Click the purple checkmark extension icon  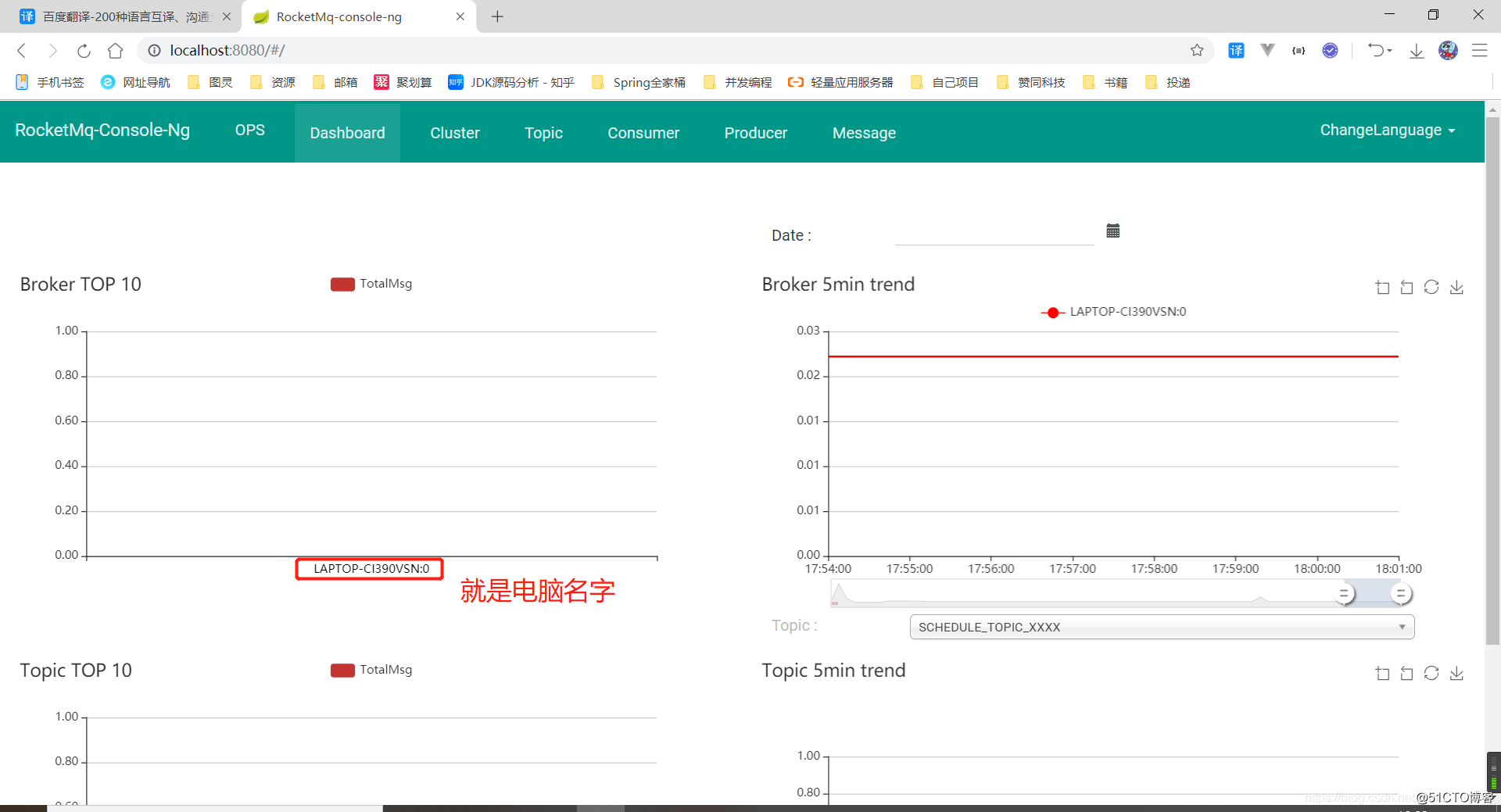(x=1330, y=51)
